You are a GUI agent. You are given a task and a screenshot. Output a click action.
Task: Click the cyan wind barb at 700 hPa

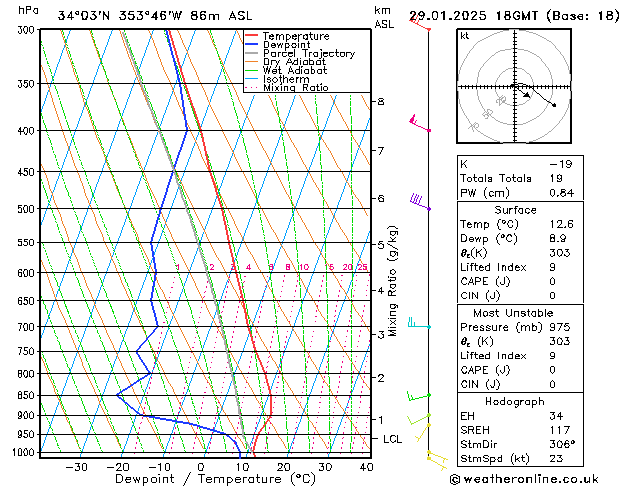419,323
